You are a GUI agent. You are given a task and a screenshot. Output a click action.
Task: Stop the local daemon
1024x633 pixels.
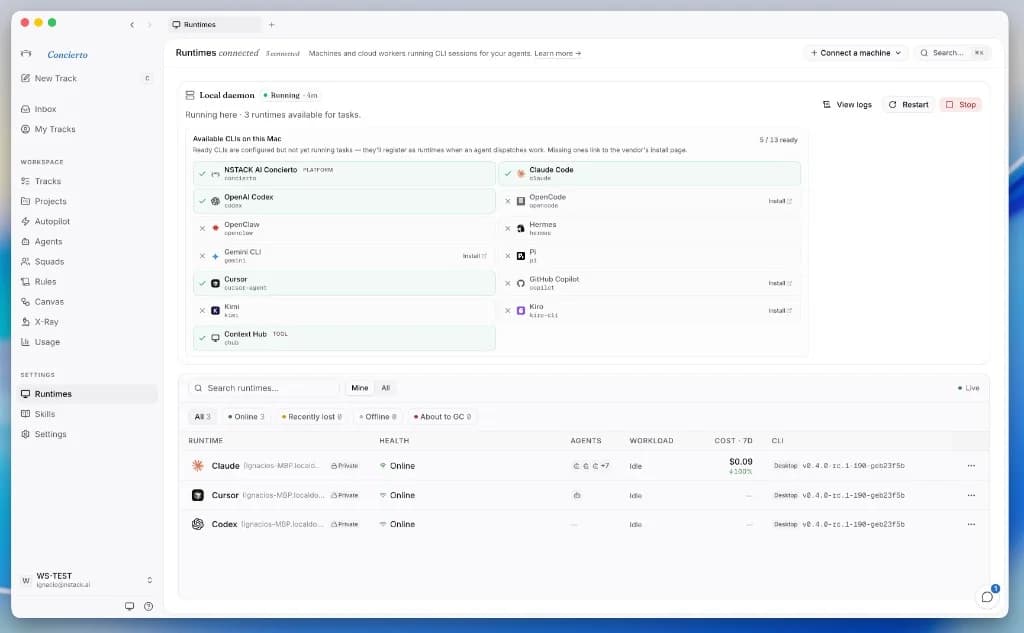point(961,105)
